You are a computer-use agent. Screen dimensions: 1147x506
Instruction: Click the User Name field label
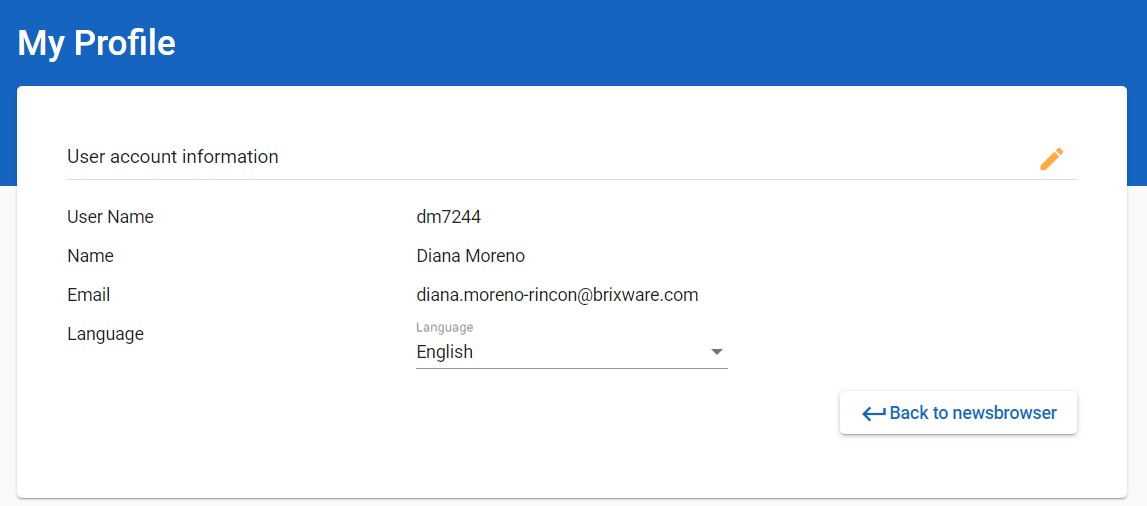pyautogui.click(x=110, y=217)
